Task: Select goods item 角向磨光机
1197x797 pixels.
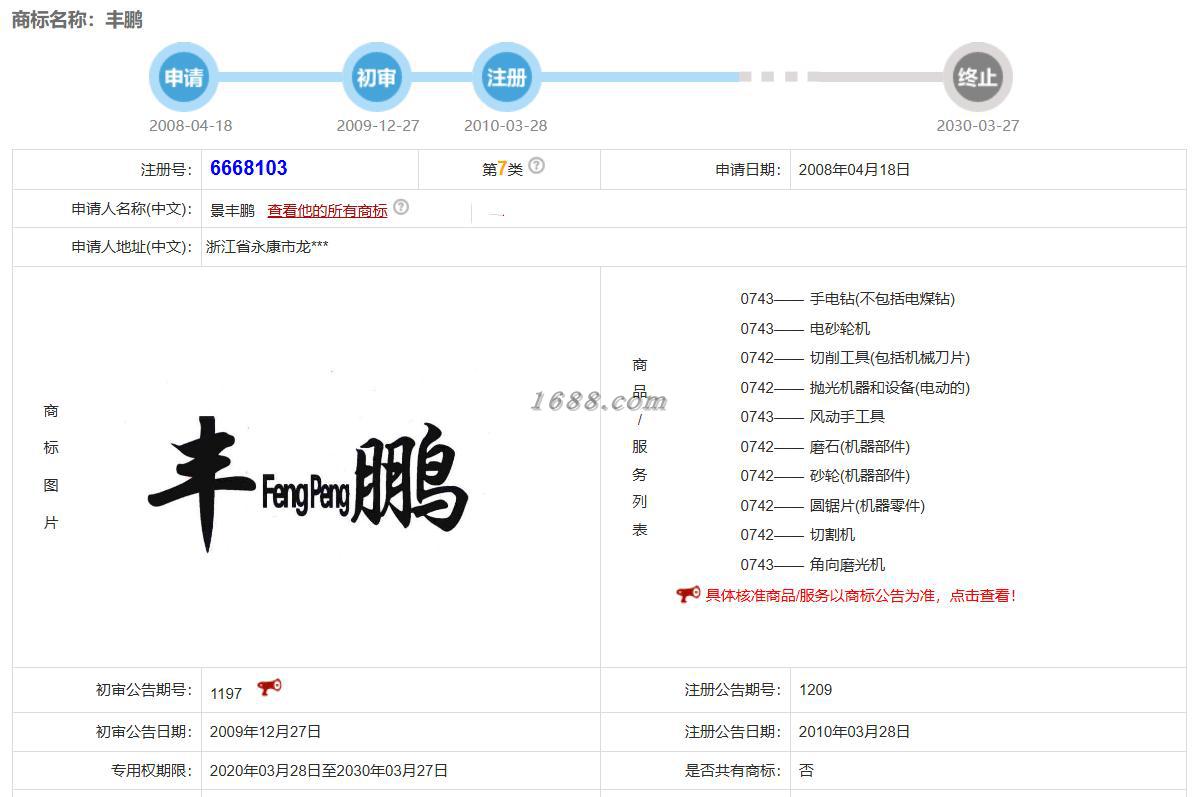Action: point(847,564)
